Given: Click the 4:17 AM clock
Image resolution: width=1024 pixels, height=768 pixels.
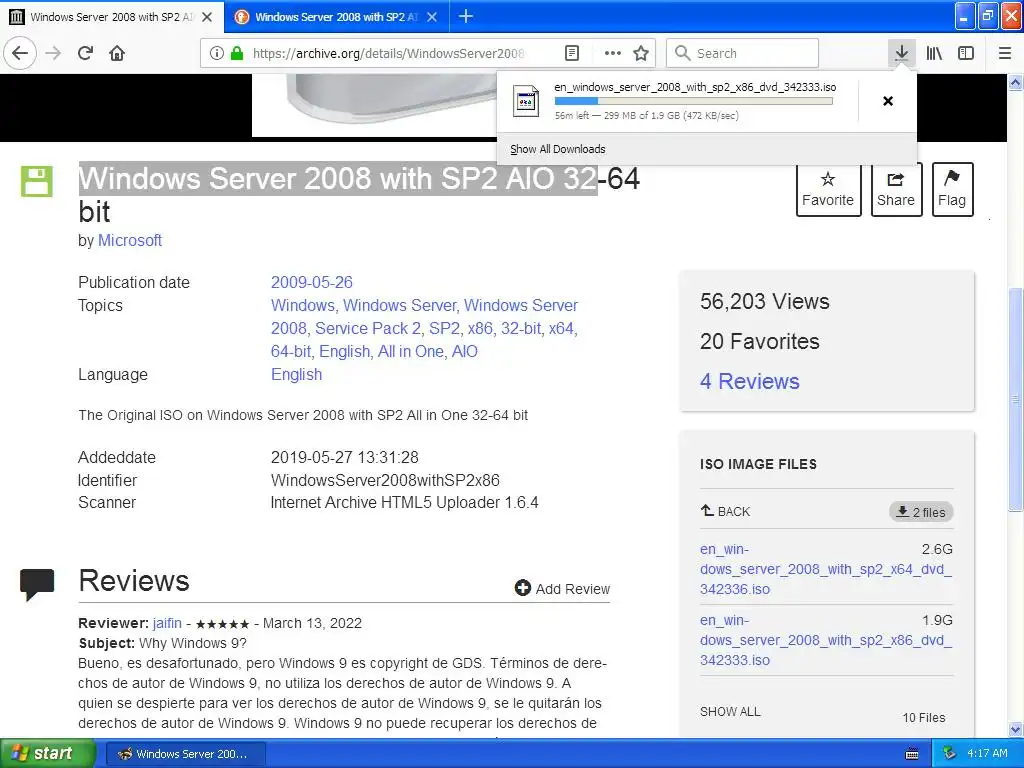Looking at the screenshot, I should (x=987, y=753).
